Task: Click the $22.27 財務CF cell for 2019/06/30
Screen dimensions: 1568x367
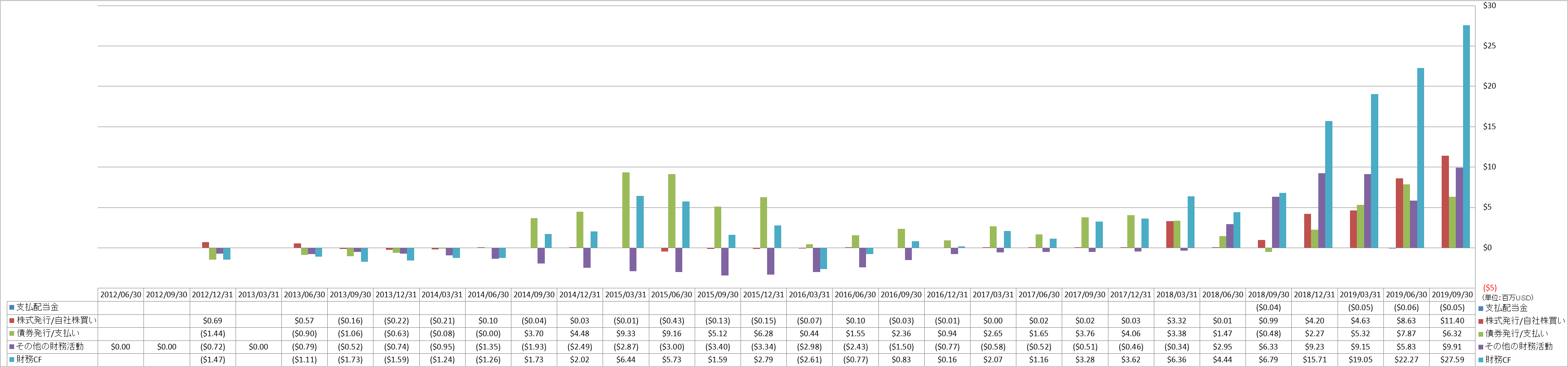Action: point(1407,360)
